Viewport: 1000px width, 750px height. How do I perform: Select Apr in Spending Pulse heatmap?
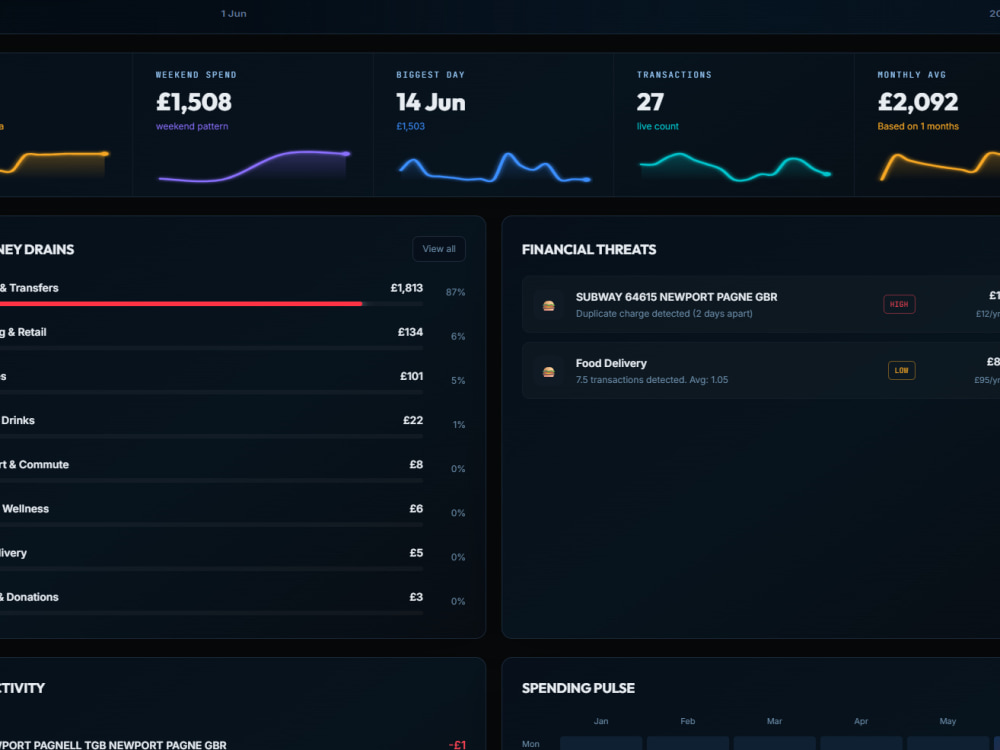861,721
